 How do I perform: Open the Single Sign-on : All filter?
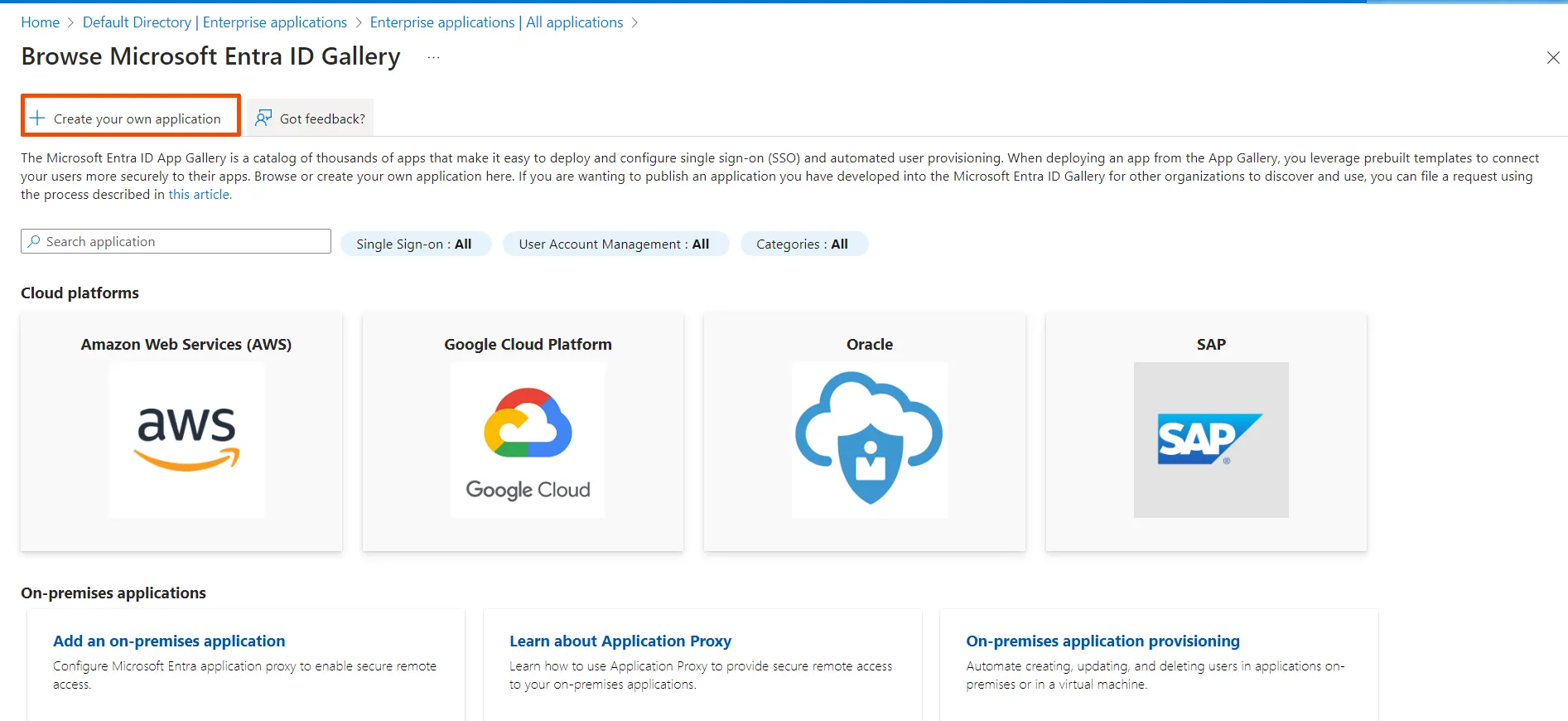coord(416,244)
